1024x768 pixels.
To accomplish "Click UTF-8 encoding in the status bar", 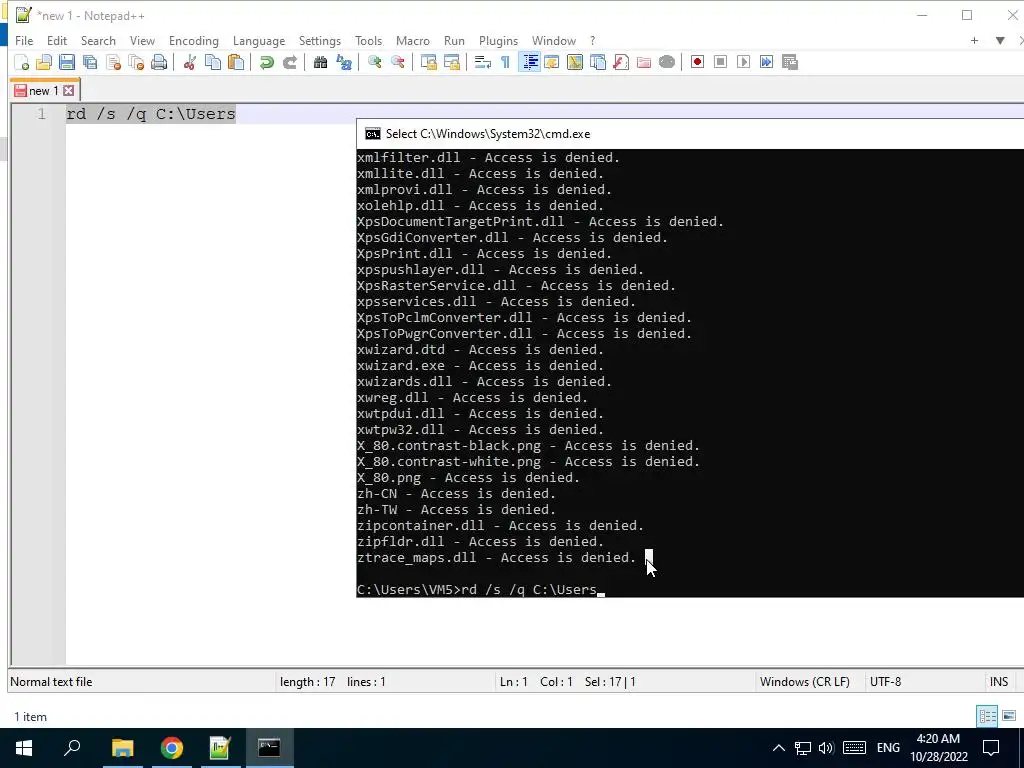I will (886, 682).
